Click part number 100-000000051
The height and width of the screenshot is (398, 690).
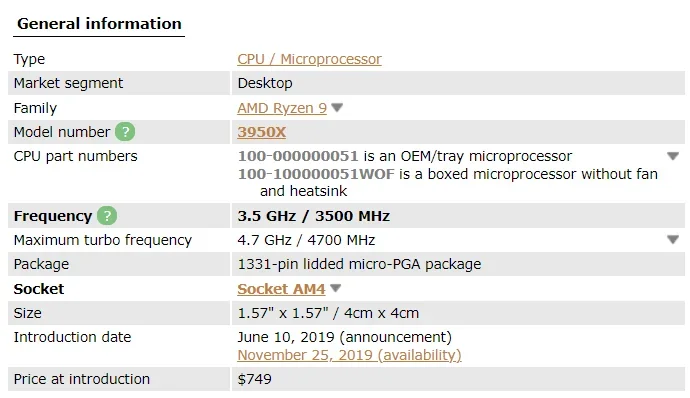point(298,156)
